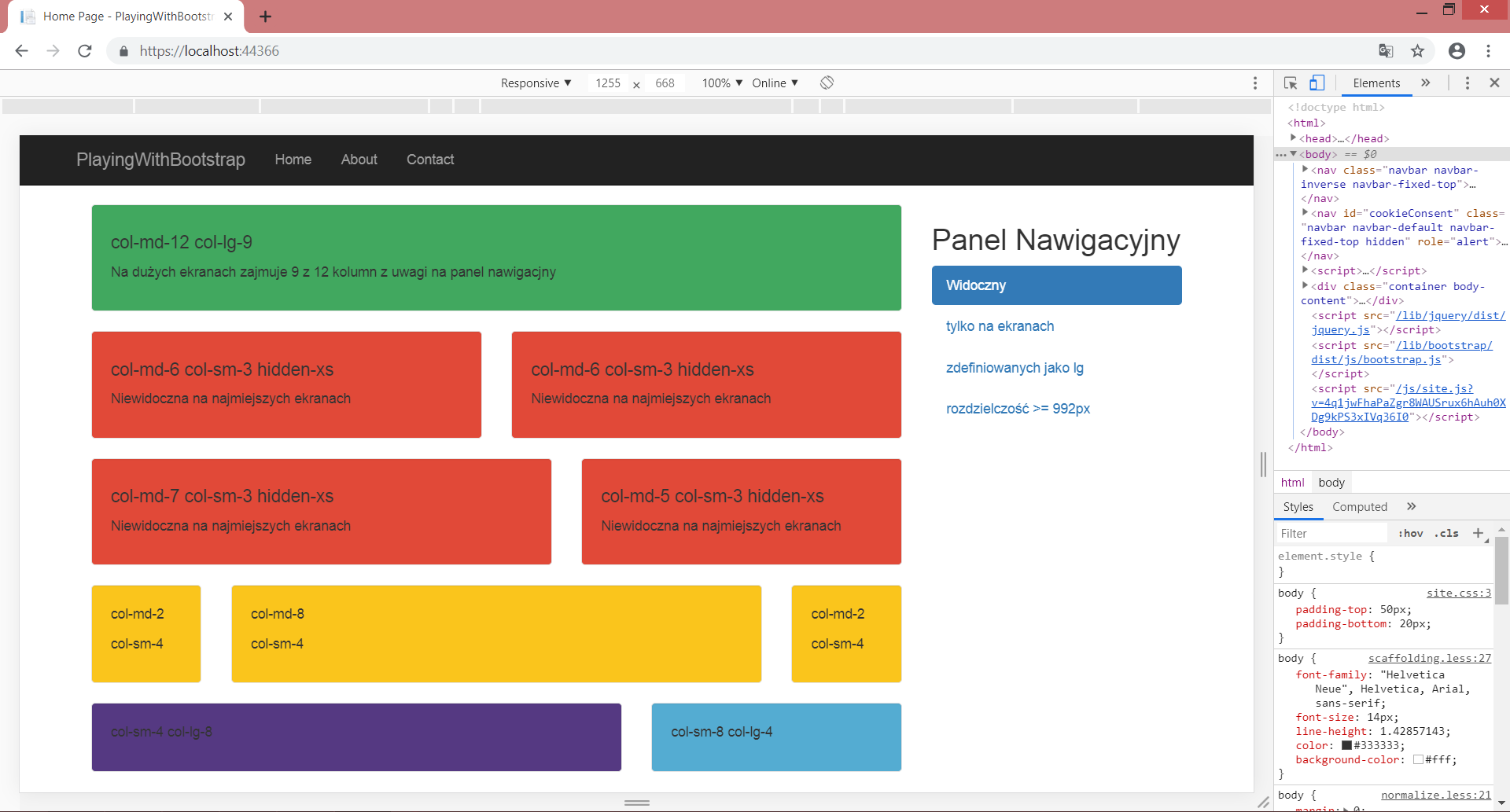Click the viewport height field 668
This screenshot has width=1510, height=812.
click(665, 83)
